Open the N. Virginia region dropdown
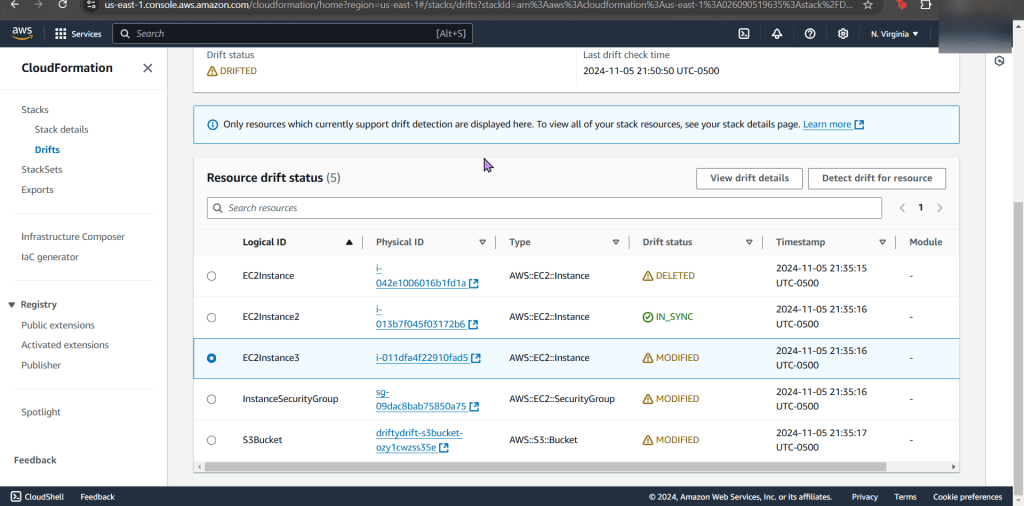1024x506 pixels. pos(894,34)
